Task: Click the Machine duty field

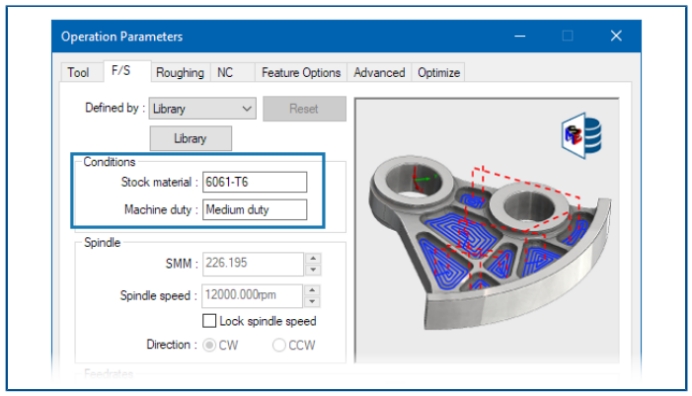Action: 255,209
